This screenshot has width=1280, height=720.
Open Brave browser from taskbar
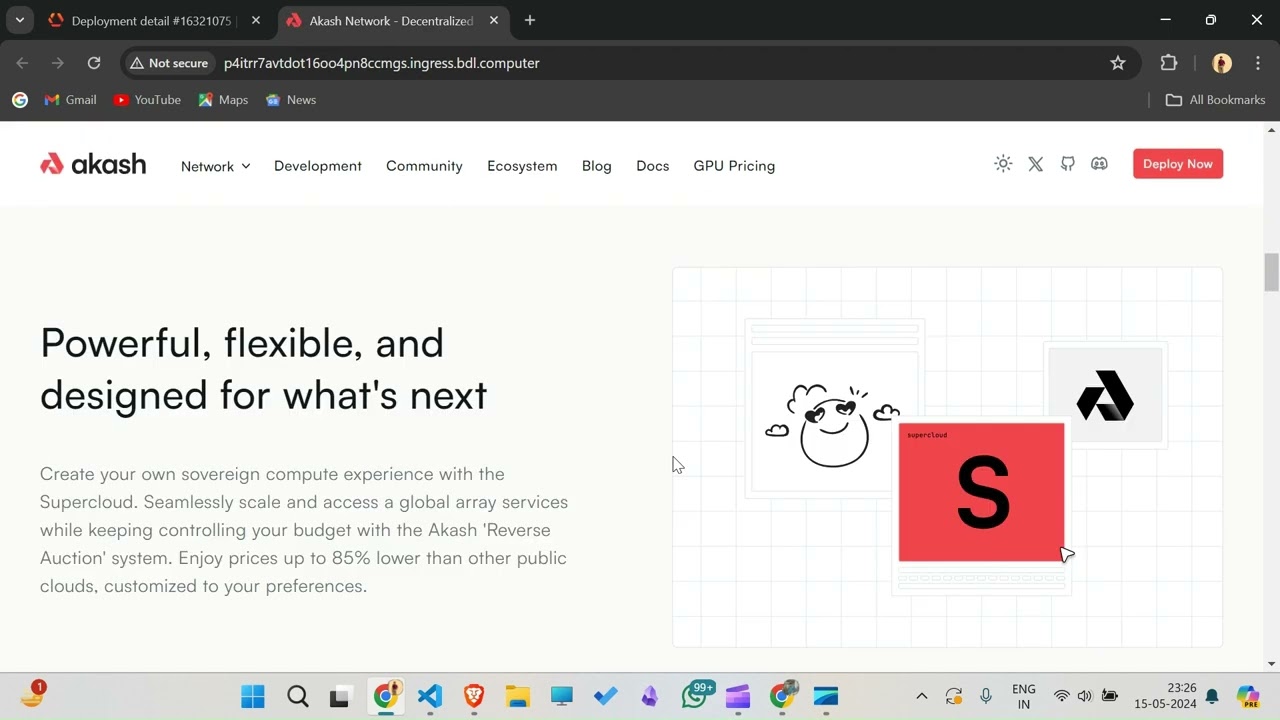click(474, 696)
